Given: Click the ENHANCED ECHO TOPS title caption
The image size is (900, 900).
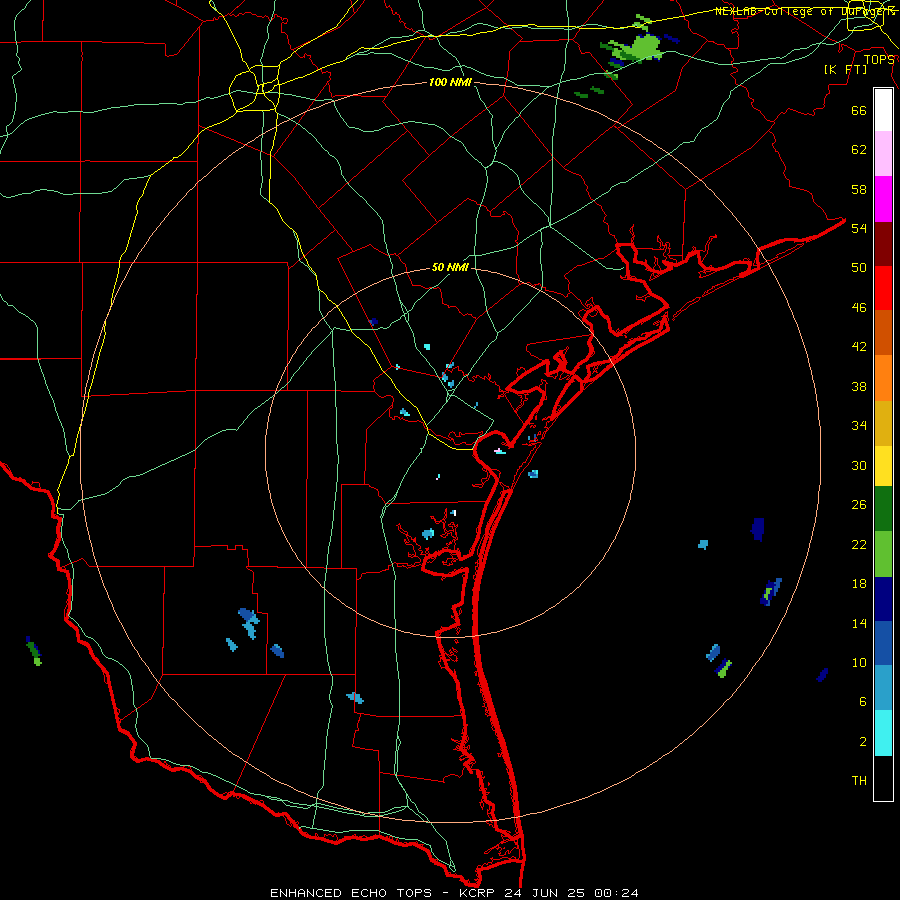Looking at the screenshot, I should click(x=454, y=893).
